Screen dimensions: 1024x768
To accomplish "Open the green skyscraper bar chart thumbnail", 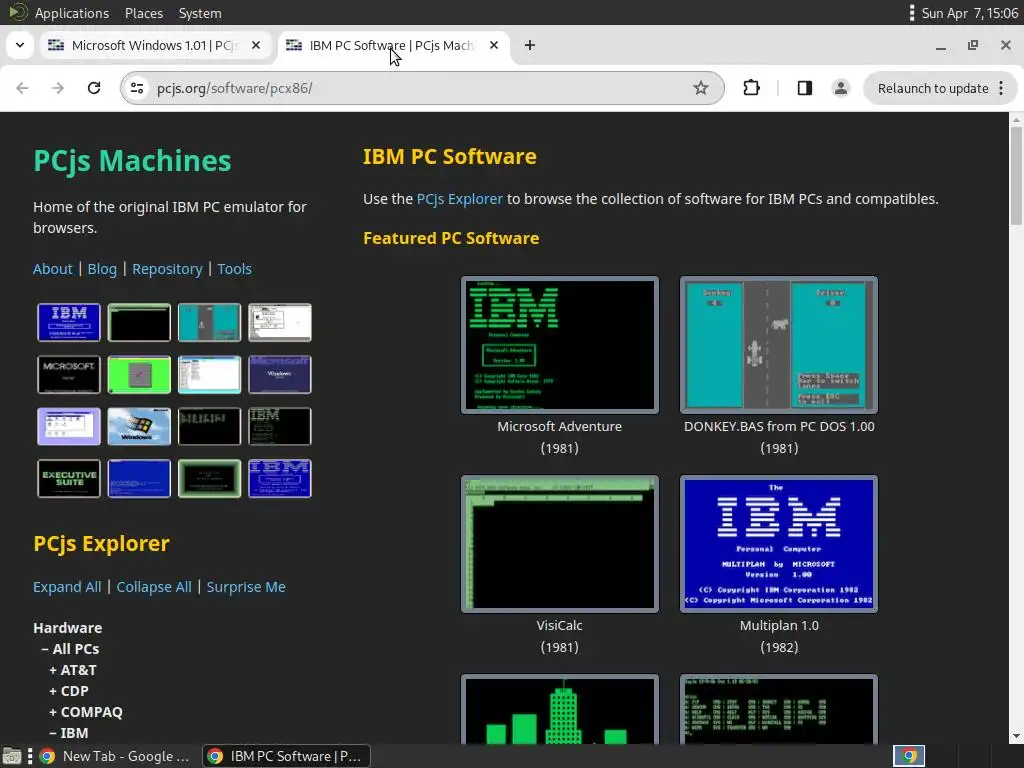I will [560, 710].
